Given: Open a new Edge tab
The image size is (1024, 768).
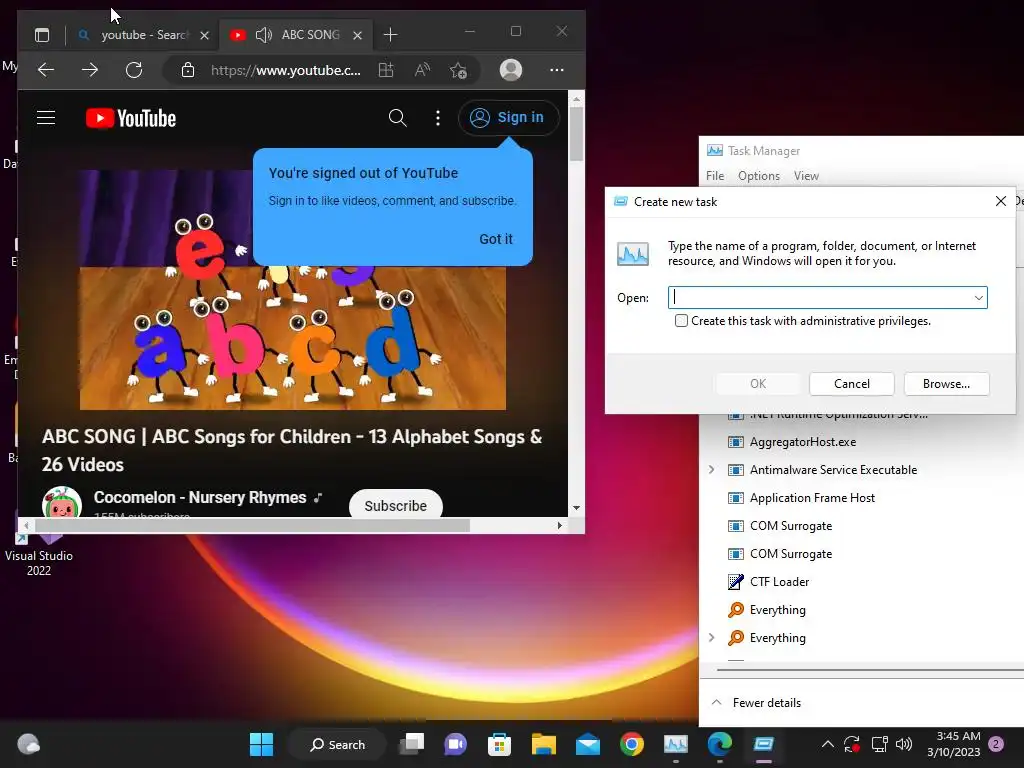Looking at the screenshot, I should click(391, 35).
